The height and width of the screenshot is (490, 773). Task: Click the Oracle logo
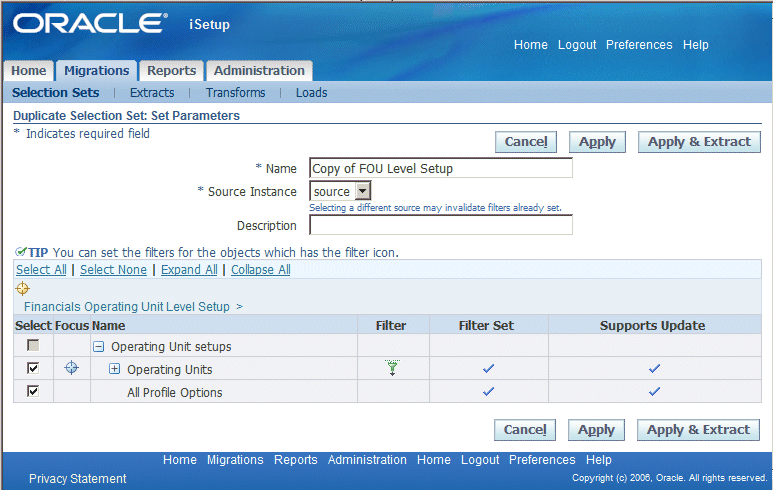[x=90, y=24]
